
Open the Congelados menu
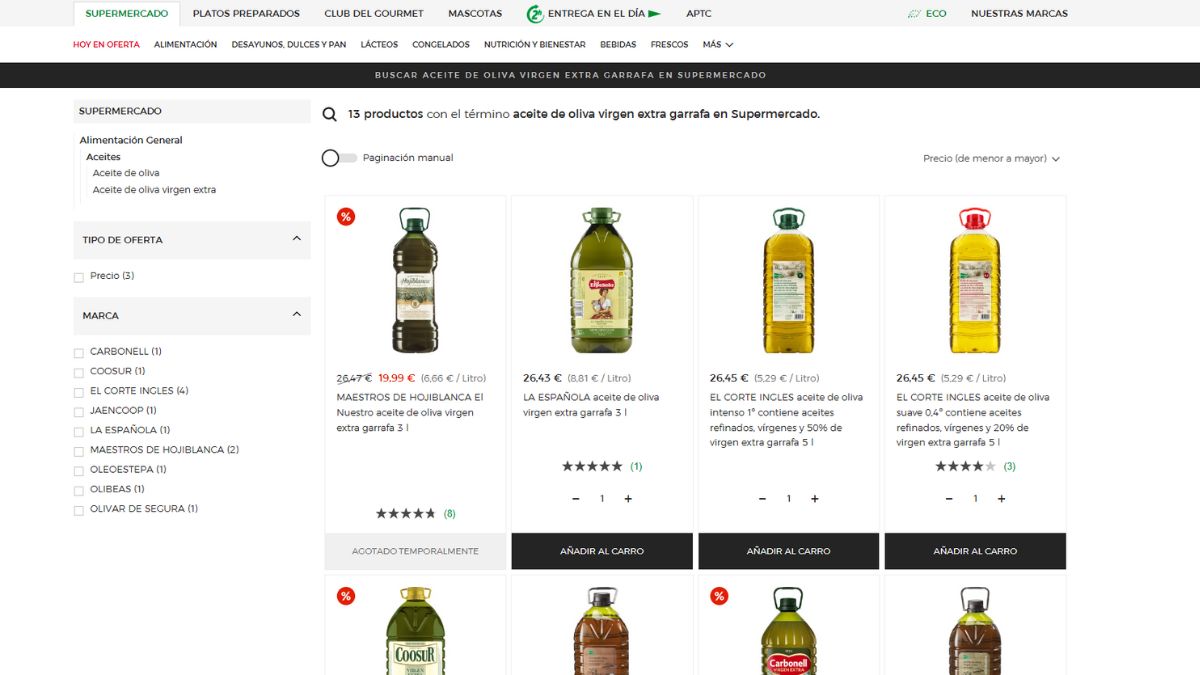(441, 45)
